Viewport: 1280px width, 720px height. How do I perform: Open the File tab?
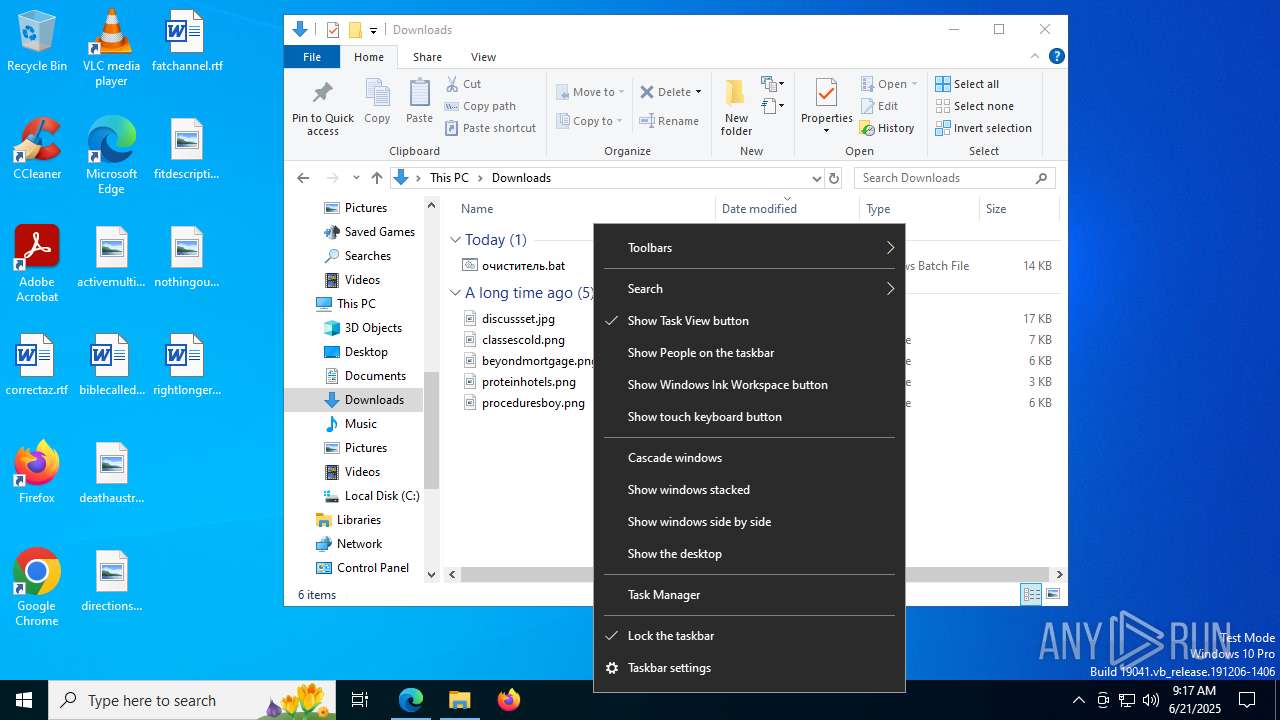point(312,57)
